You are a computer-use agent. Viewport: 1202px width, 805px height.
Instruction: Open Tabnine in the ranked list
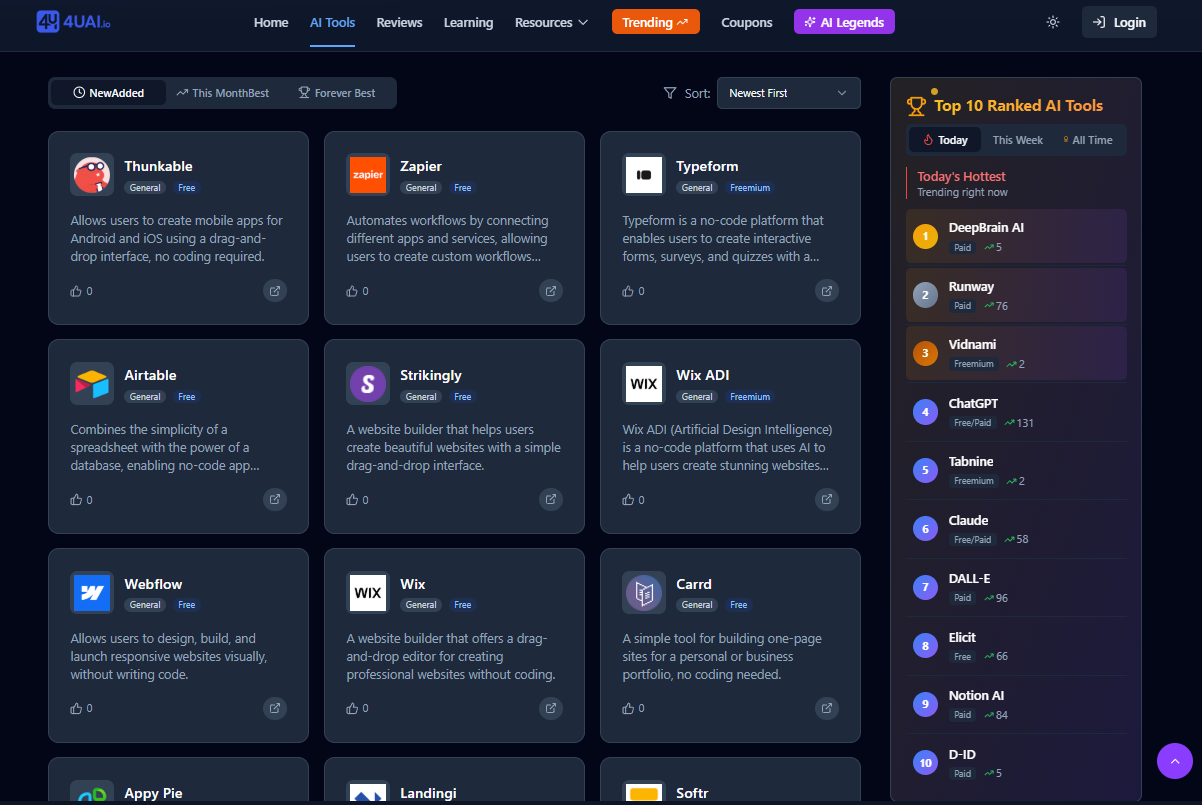click(x=1016, y=470)
